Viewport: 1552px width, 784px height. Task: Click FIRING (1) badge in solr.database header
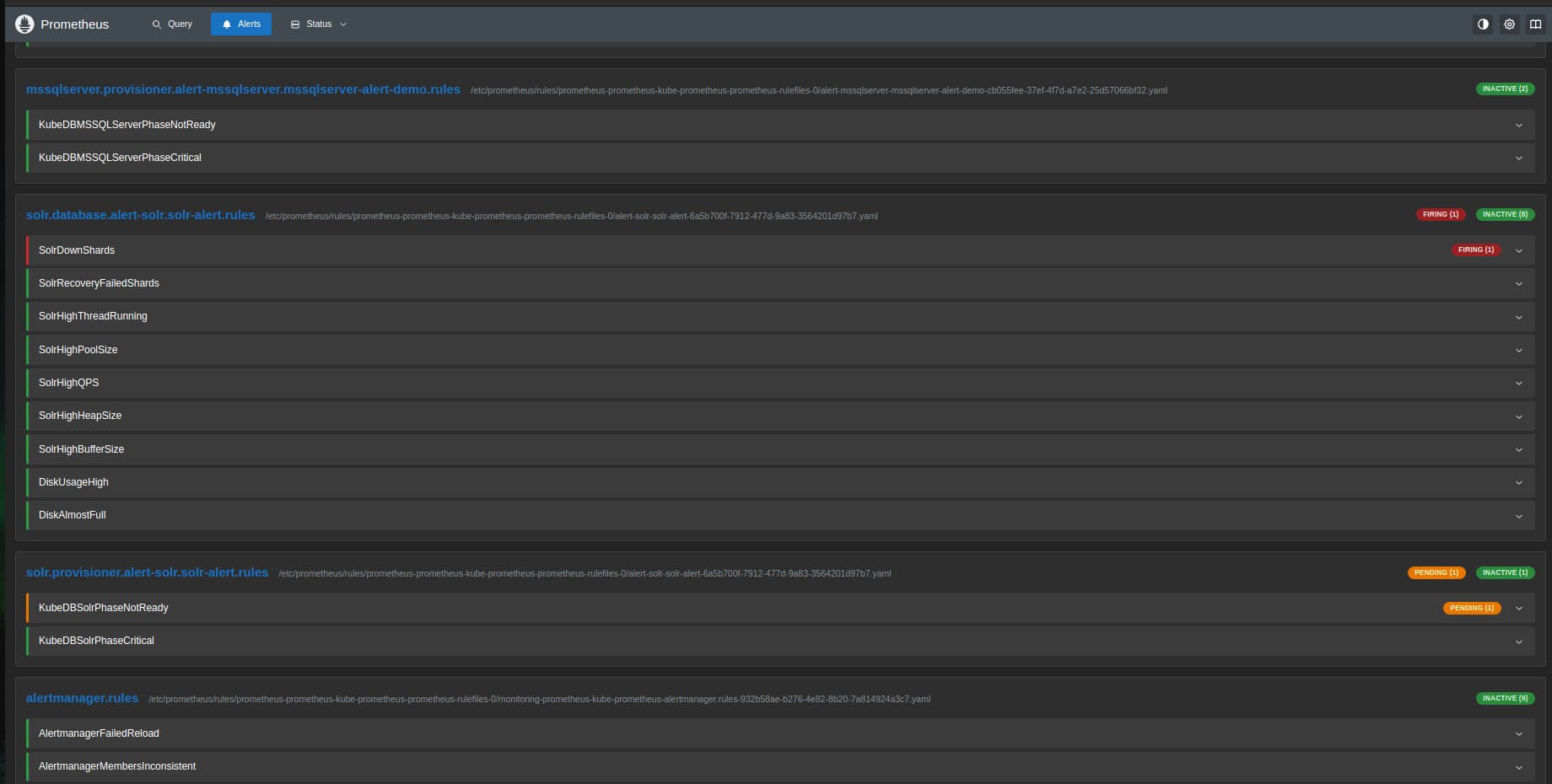tap(1441, 214)
